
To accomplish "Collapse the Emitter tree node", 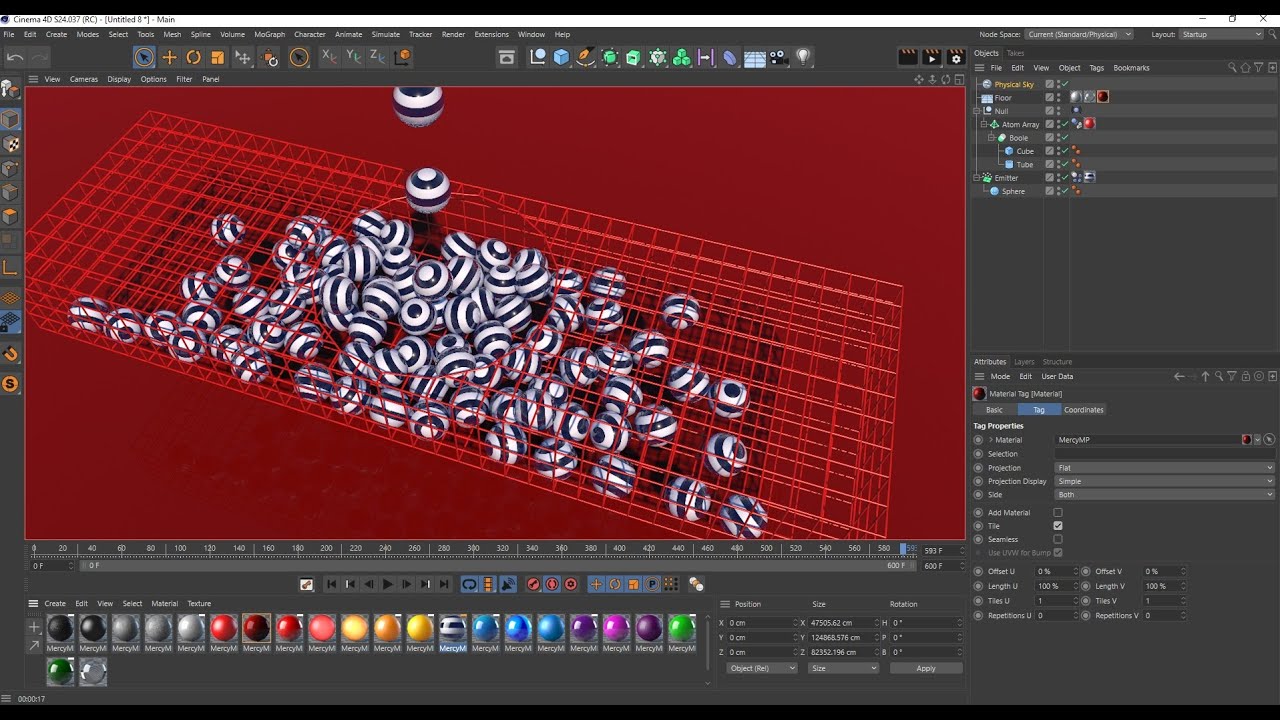I will [x=977, y=178].
